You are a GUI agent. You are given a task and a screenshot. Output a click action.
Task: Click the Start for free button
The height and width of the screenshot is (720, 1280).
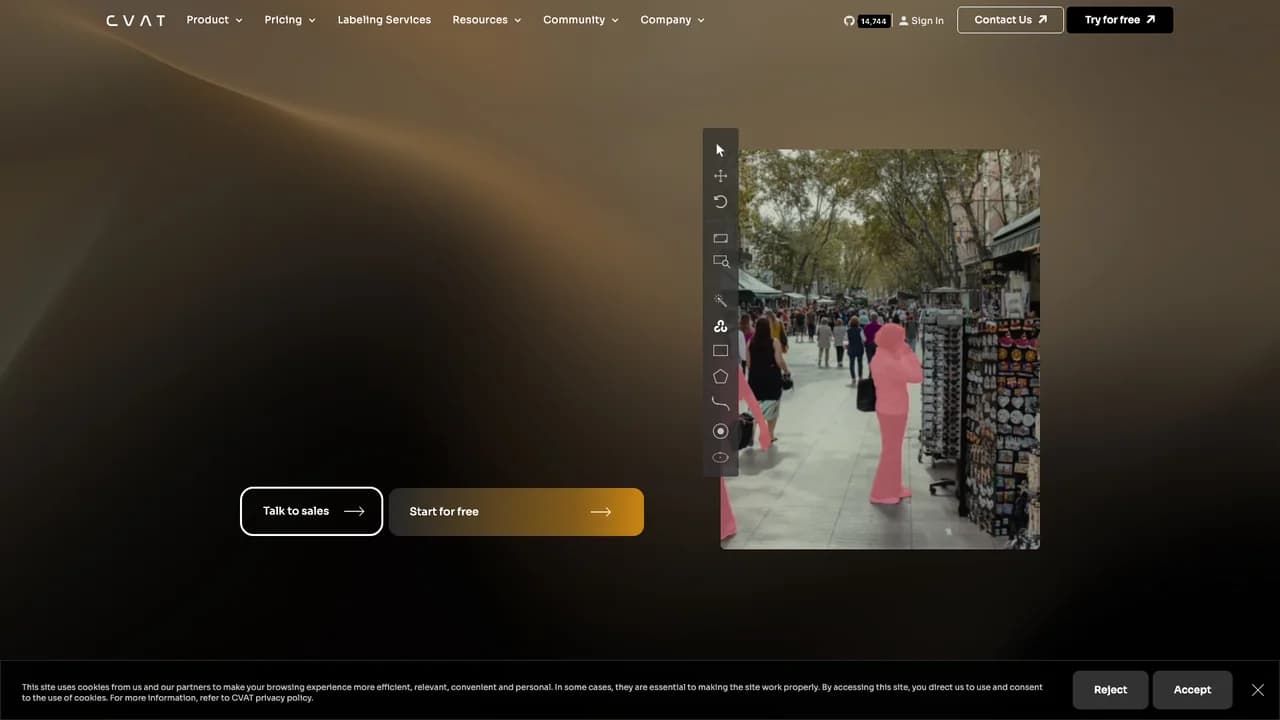[516, 512]
